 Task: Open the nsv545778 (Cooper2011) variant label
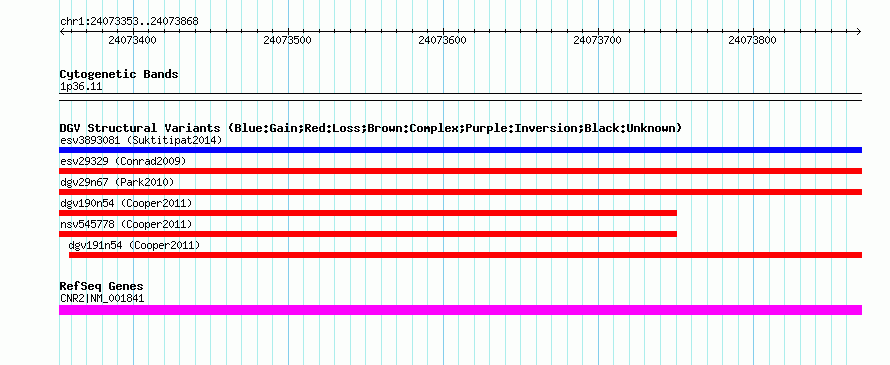(126, 224)
